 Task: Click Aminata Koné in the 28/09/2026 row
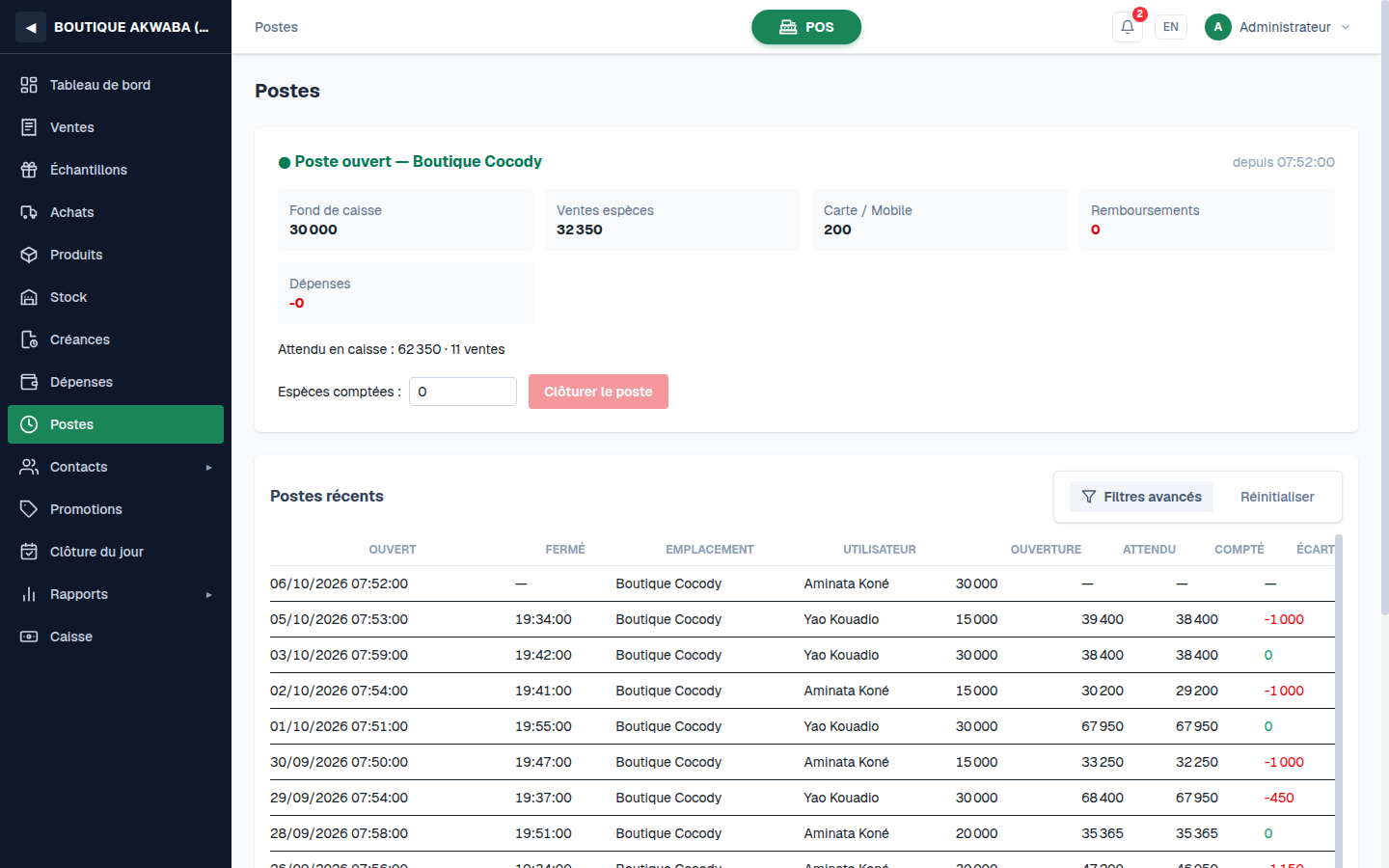pyautogui.click(x=847, y=833)
